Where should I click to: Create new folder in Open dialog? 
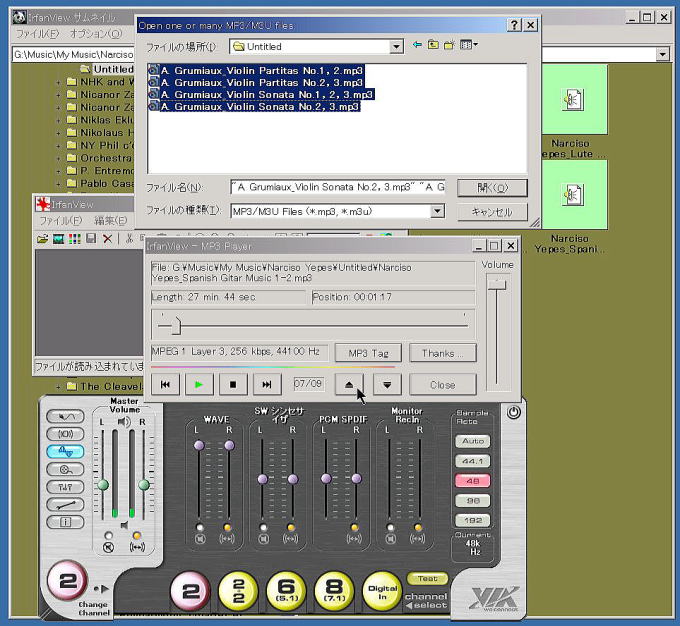(449, 45)
